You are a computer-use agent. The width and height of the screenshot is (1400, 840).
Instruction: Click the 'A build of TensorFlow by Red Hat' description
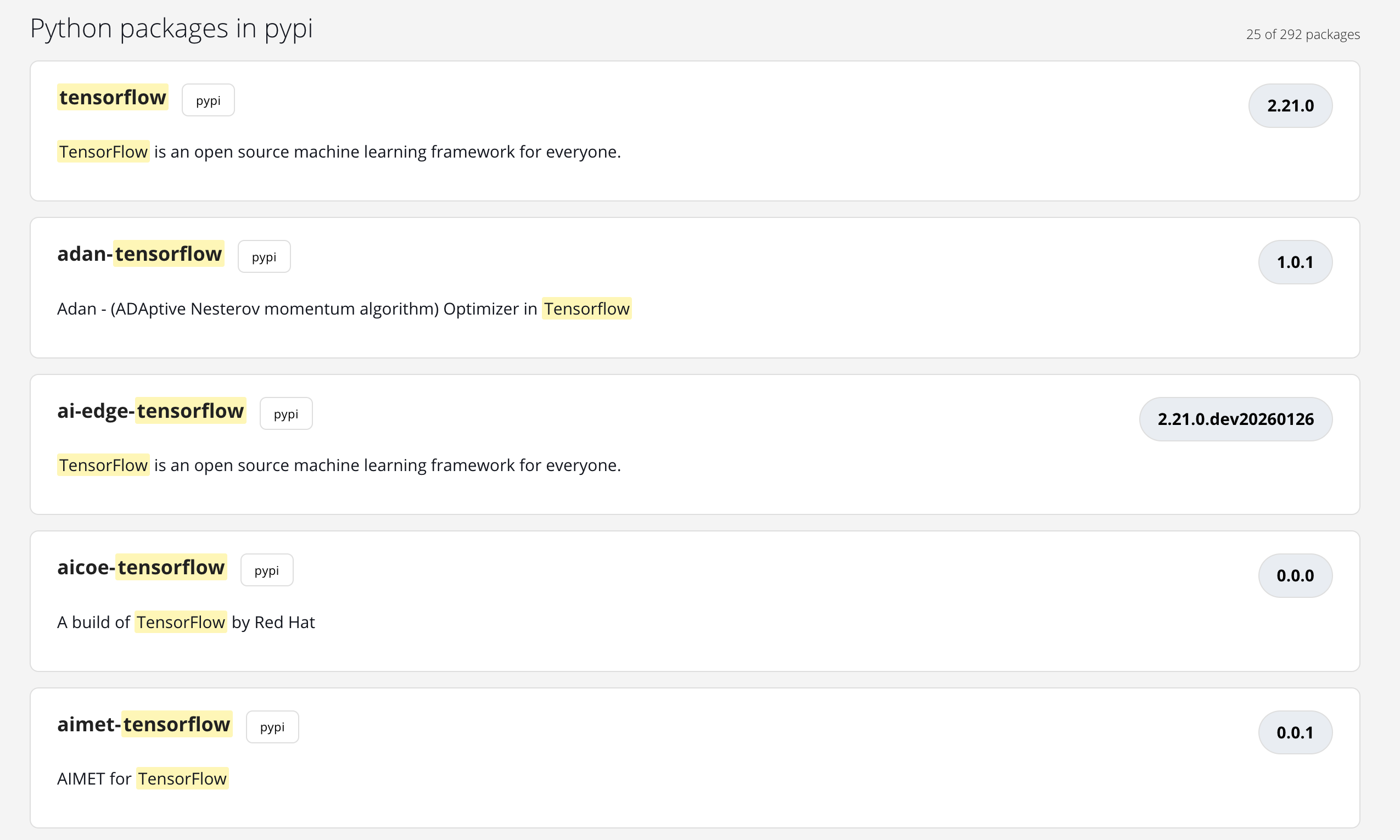tap(186, 622)
